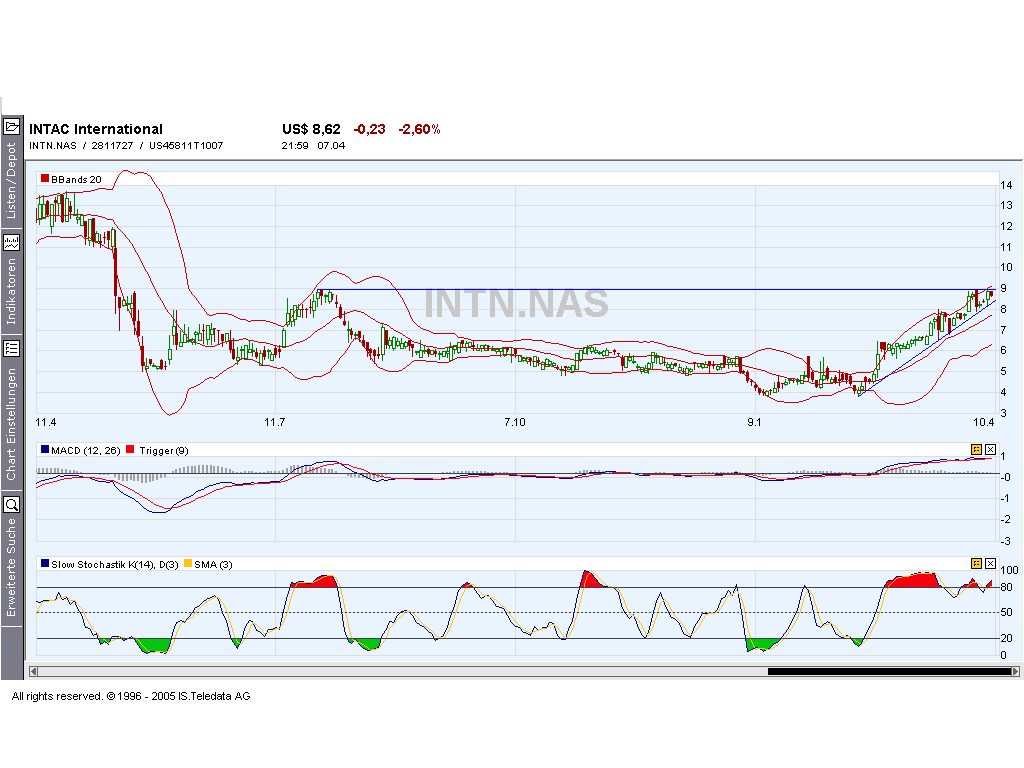Click the 100 stochastic axis value

(x=1009, y=570)
